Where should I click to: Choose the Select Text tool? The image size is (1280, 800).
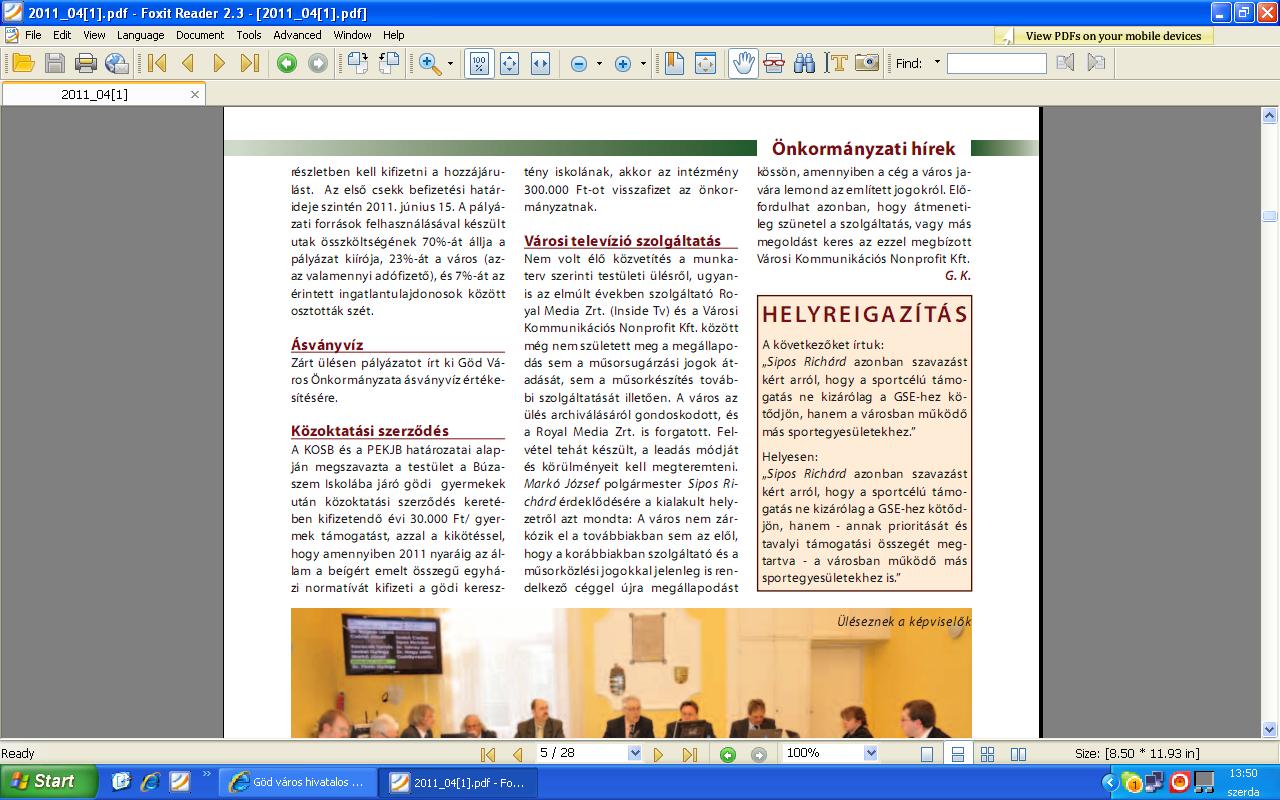pyautogui.click(x=836, y=64)
